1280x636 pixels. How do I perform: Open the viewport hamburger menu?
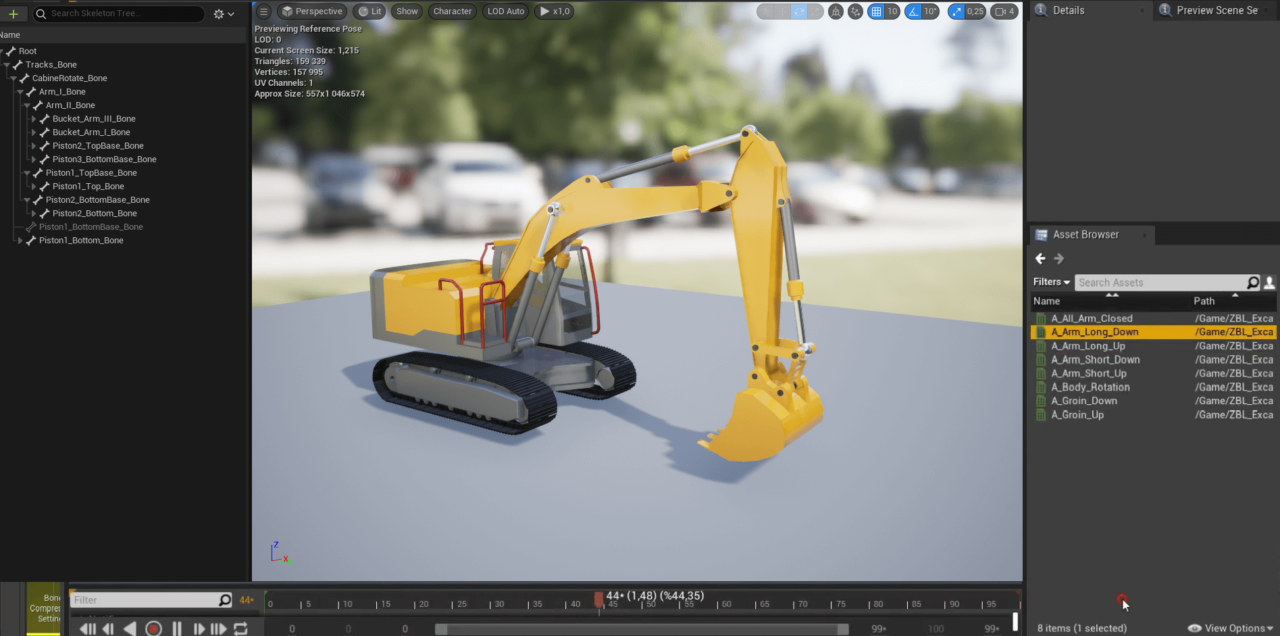pyautogui.click(x=264, y=11)
